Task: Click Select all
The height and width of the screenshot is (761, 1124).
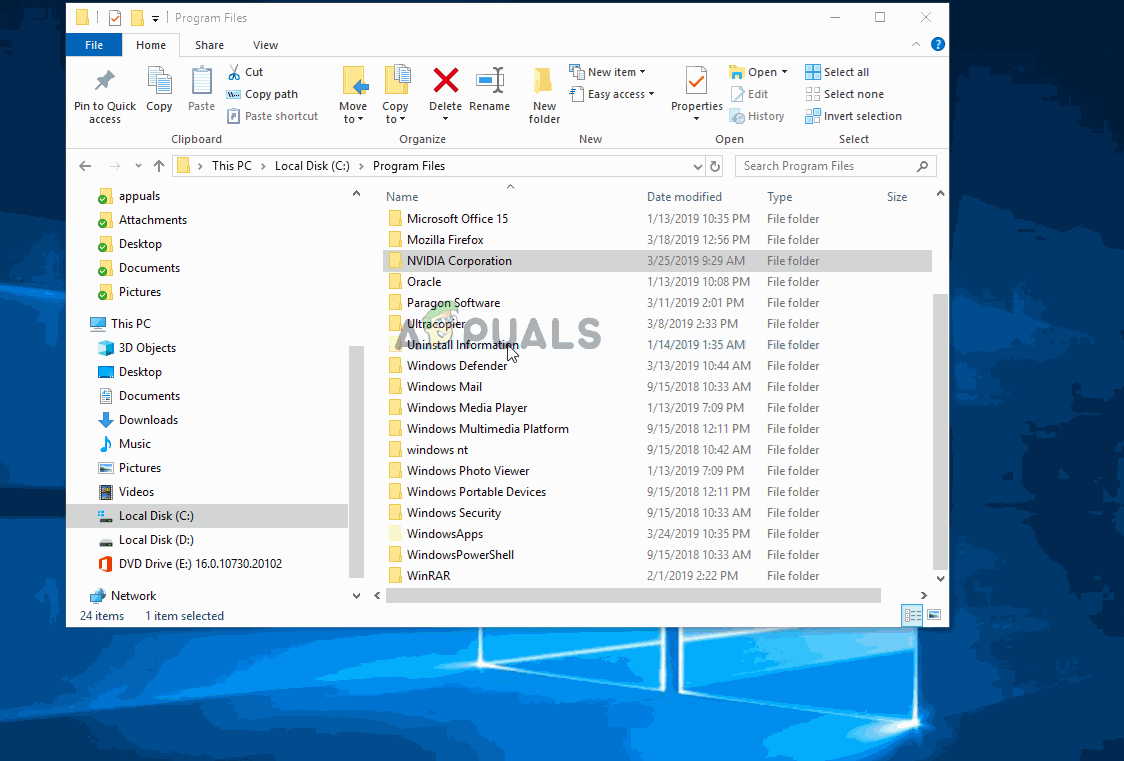Action: click(x=837, y=72)
